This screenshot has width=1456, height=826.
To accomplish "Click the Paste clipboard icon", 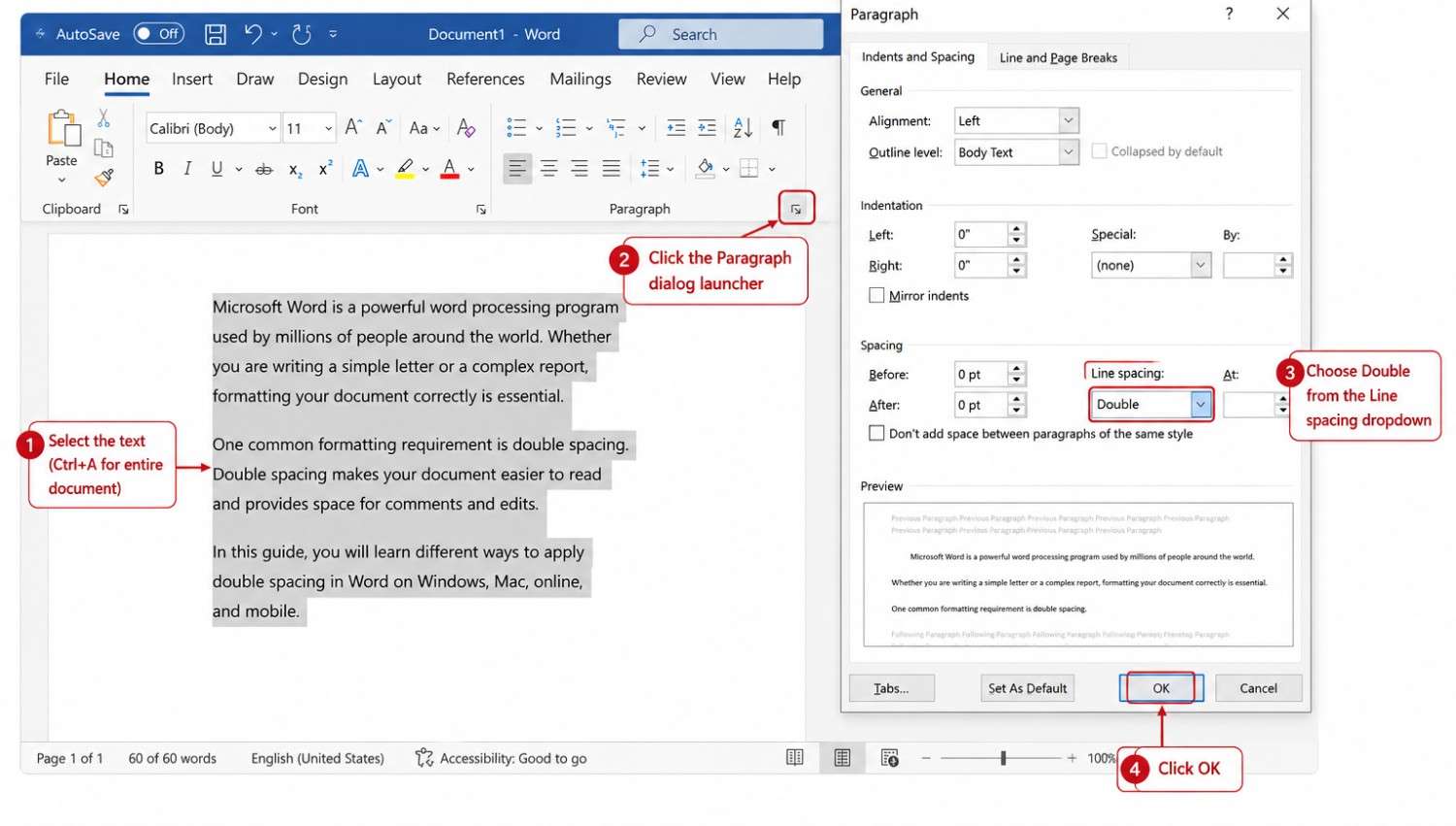I will click(62, 128).
